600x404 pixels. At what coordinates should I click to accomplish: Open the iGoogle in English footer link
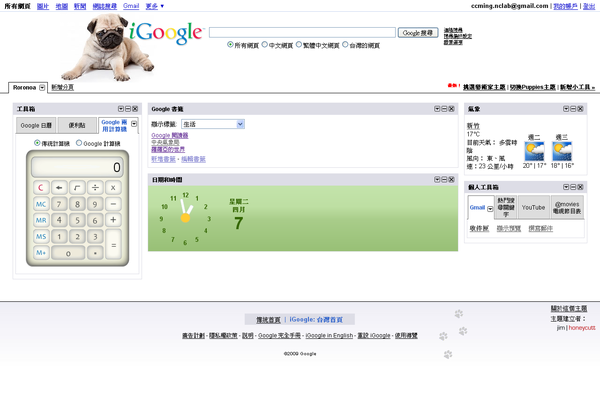click(329, 336)
